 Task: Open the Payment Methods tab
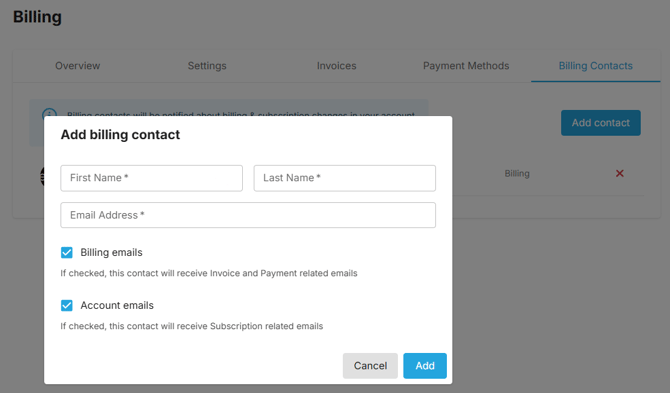466,66
